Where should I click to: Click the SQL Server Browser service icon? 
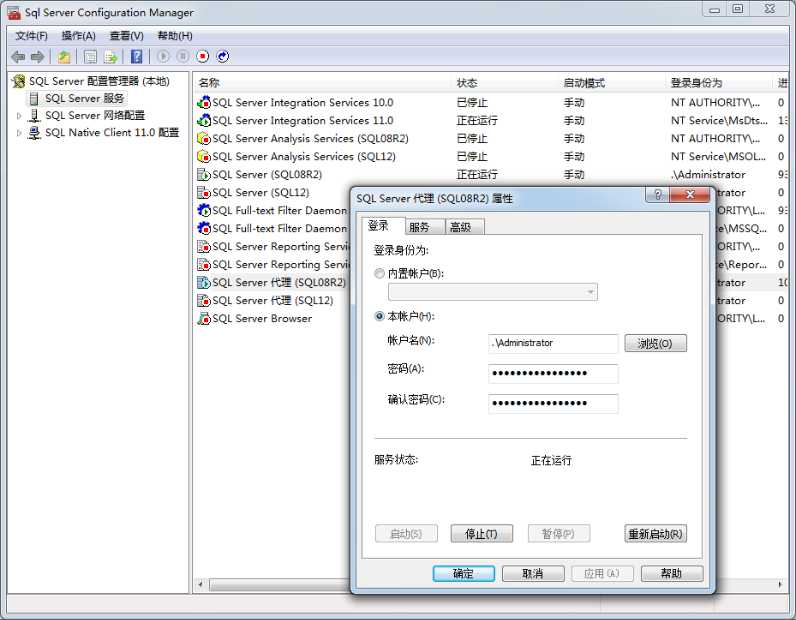204,318
